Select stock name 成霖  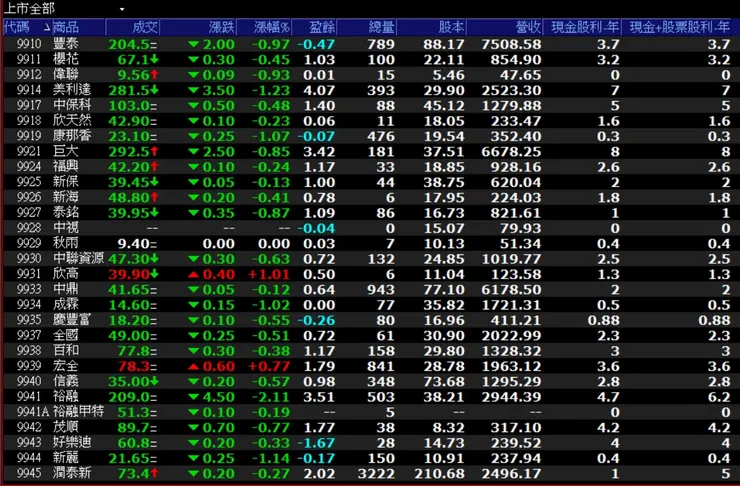[x=66, y=304]
